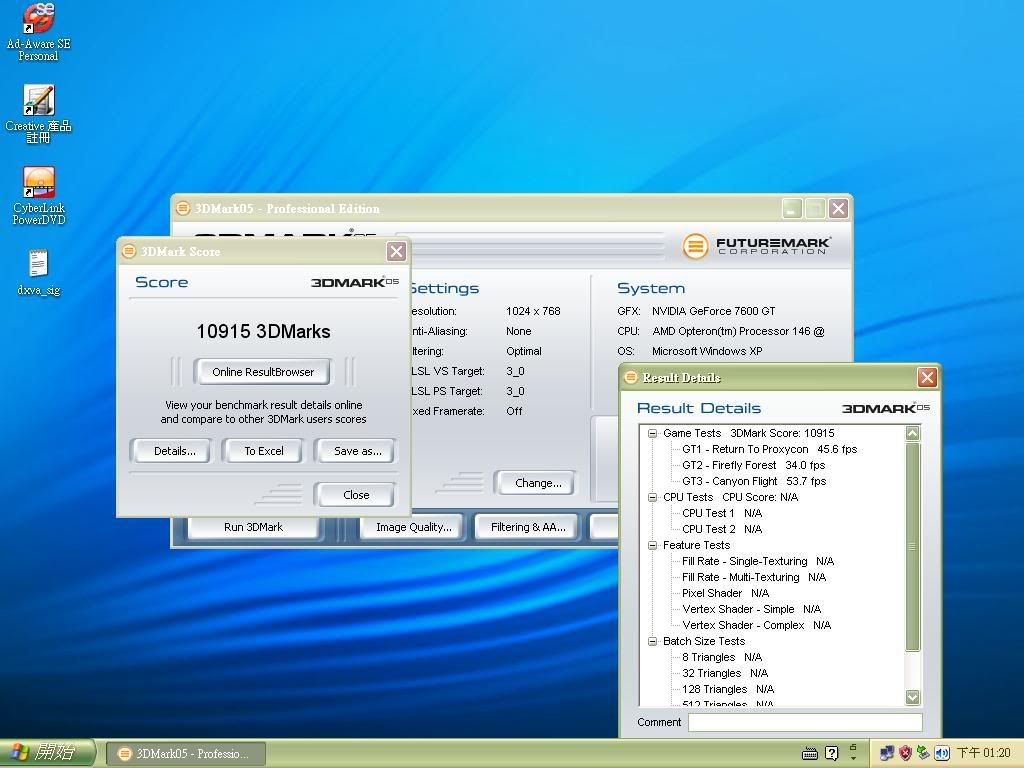The width and height of the screenshot is (1024, 768).
Task: Collapse the CPU Tests tree node
Action: click(652, 497)
